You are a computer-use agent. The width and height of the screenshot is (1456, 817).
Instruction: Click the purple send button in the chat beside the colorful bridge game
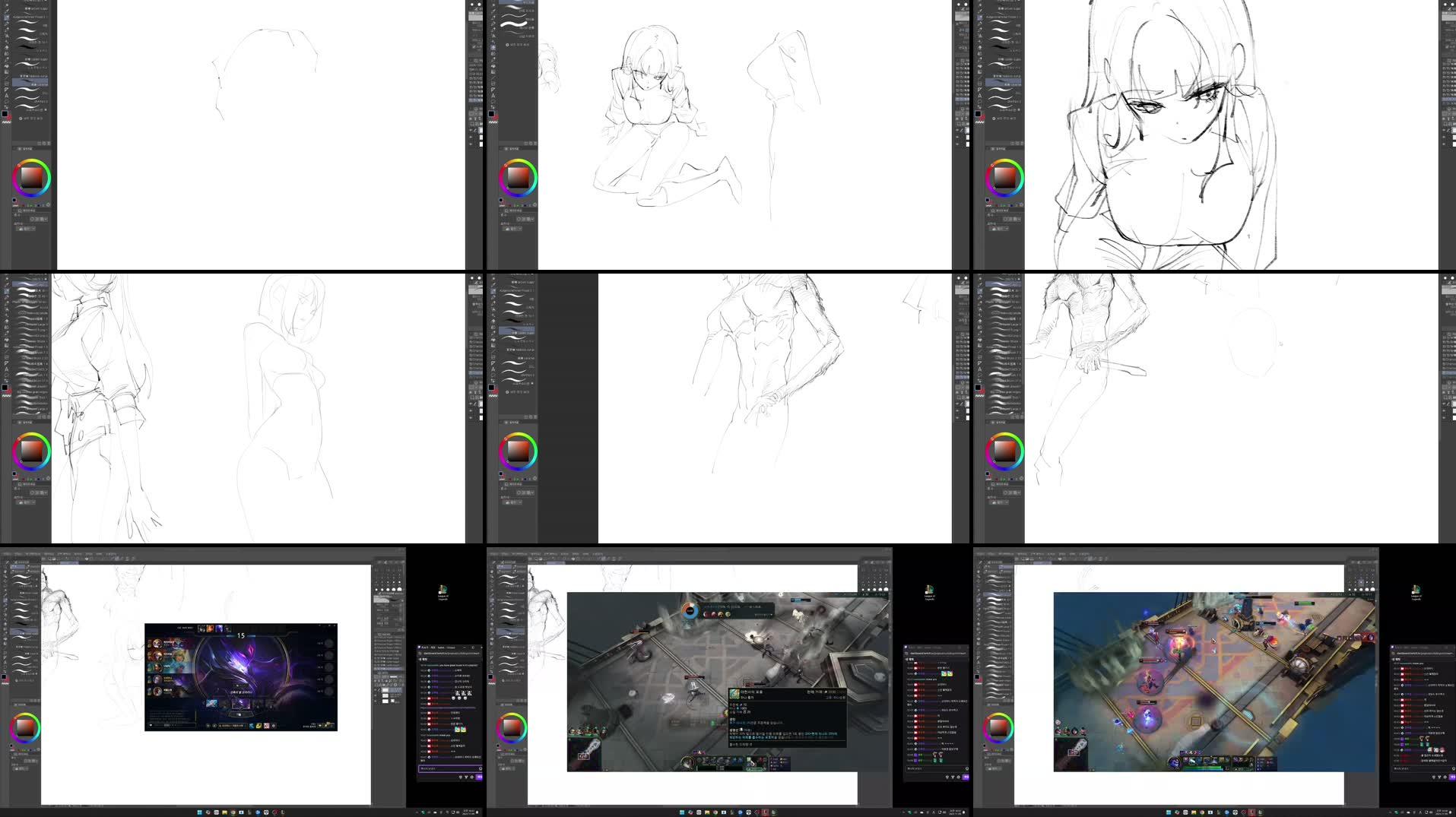[x=1452, y=777]
